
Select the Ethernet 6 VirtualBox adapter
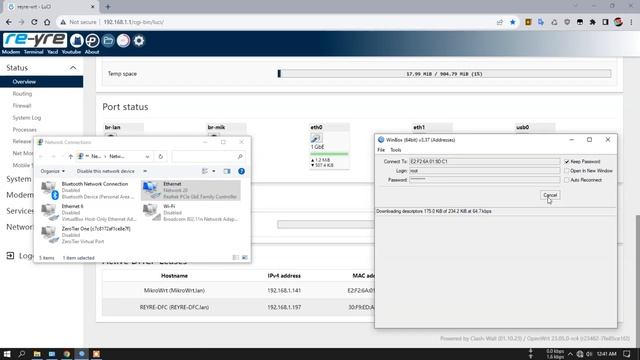[x=88, y=213]
